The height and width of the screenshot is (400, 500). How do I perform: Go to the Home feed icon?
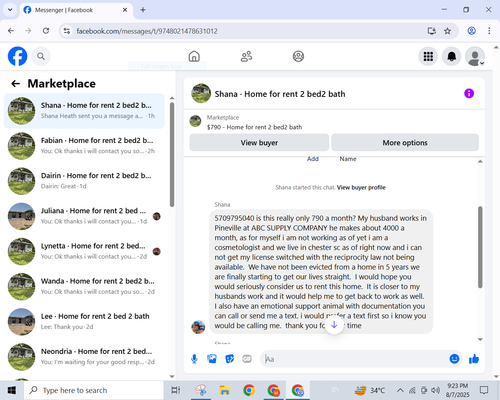(x=194, y=56)
